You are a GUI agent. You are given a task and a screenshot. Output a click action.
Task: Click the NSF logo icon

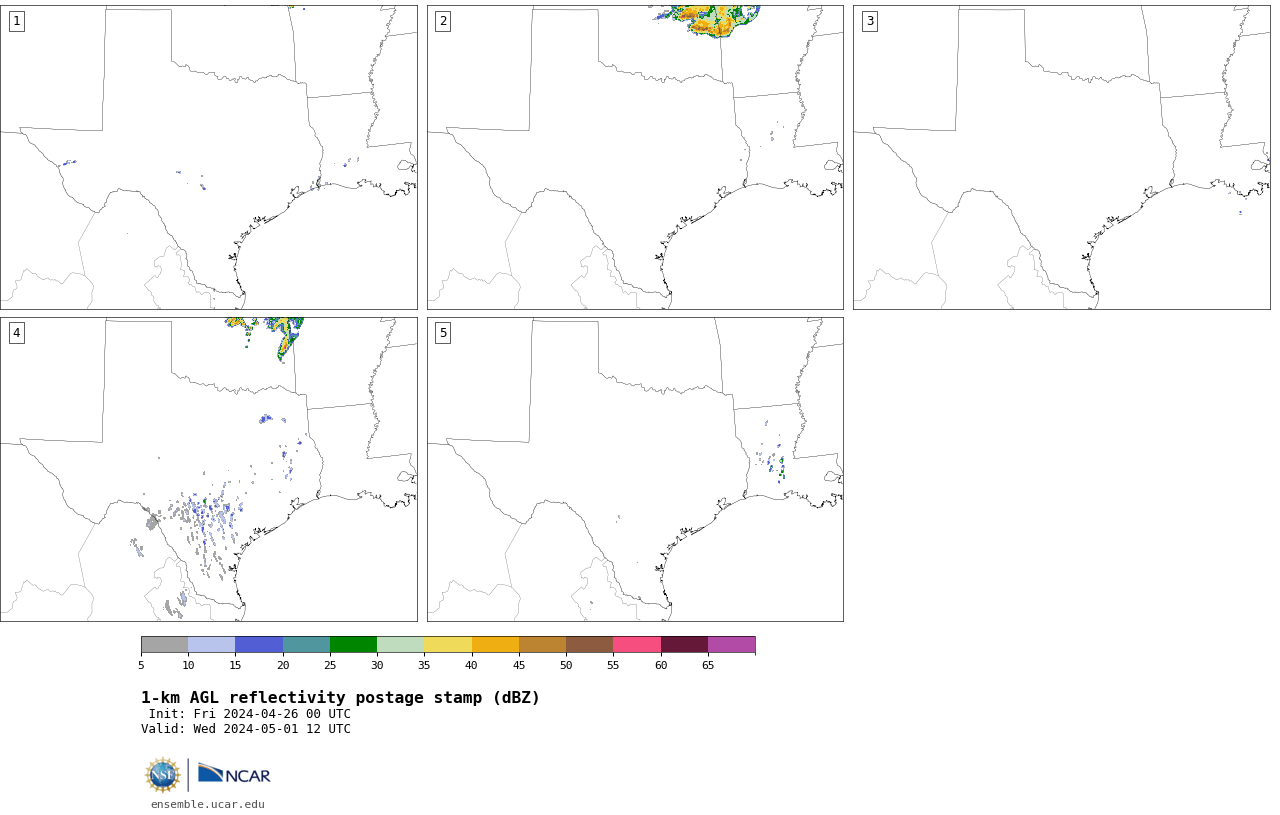click(x=163, y=775)
